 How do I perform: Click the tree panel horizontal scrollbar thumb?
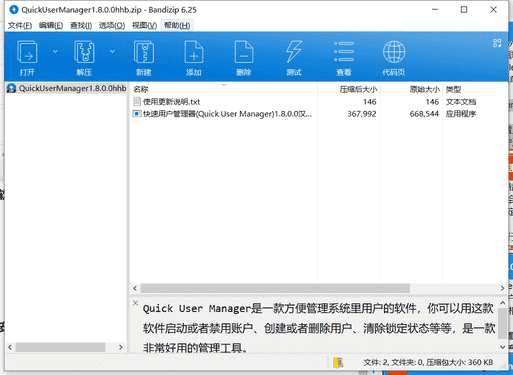click(60, 347)
